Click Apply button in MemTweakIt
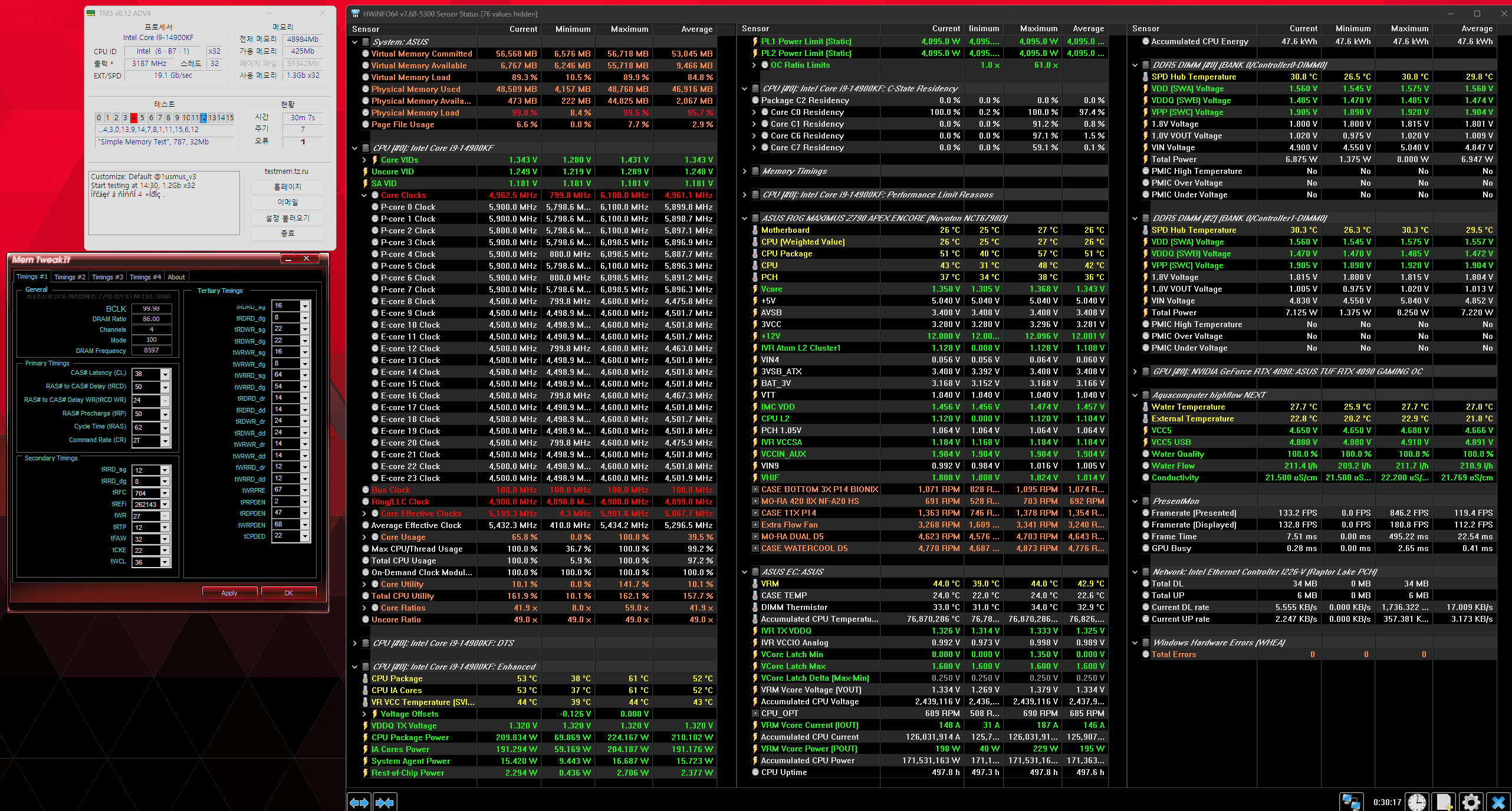 pyautogui.click(x=229, y=593)
